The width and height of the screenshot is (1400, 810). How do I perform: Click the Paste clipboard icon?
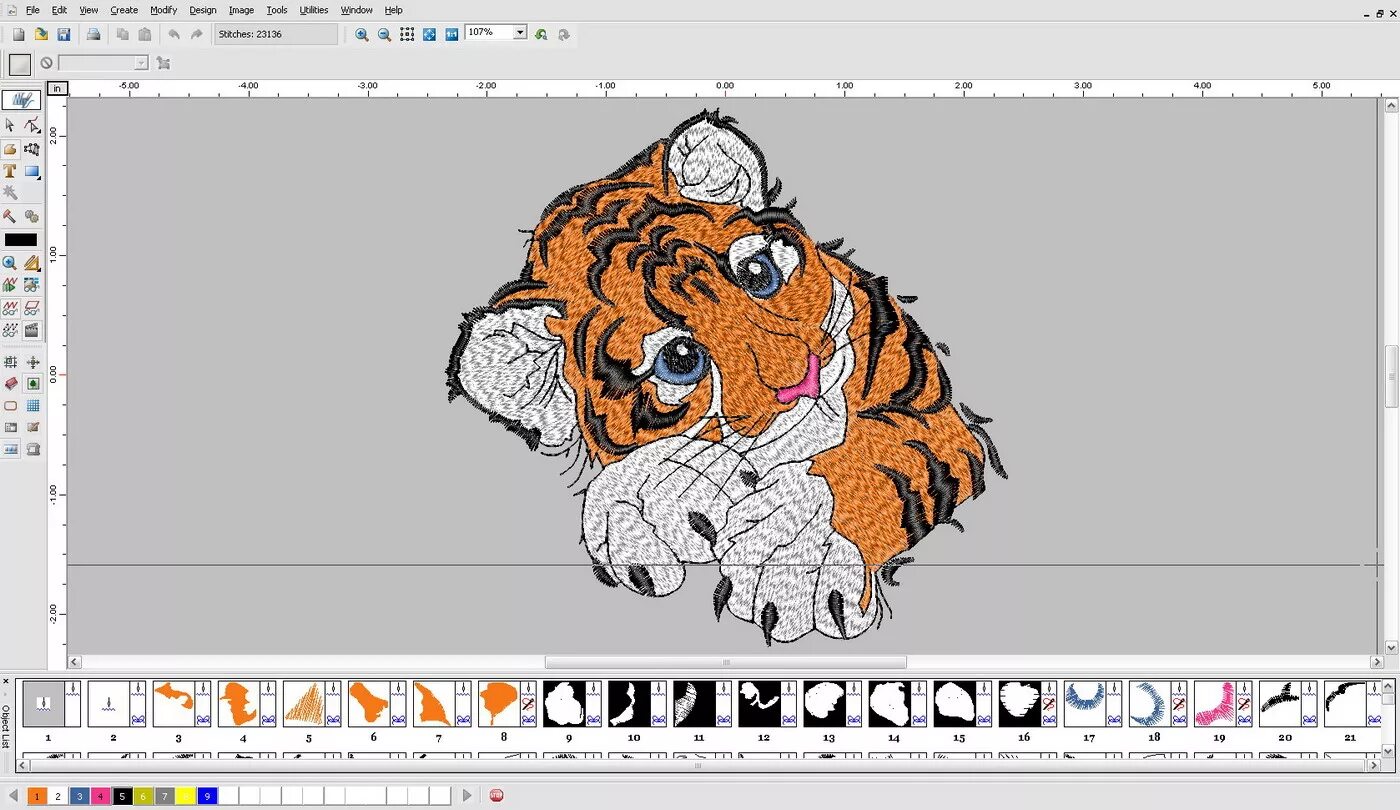click(x=145, y=34)
